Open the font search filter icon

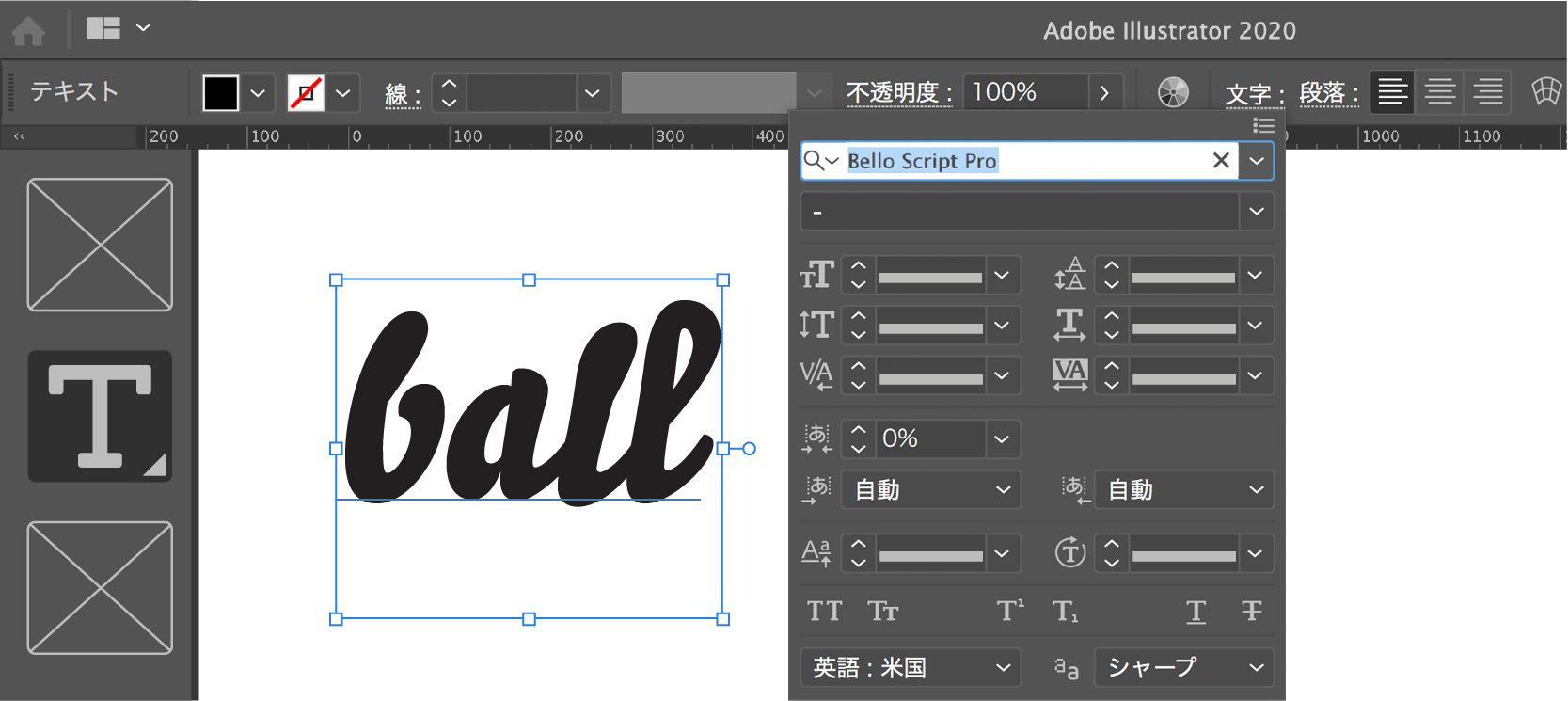(x=820, y=161)
